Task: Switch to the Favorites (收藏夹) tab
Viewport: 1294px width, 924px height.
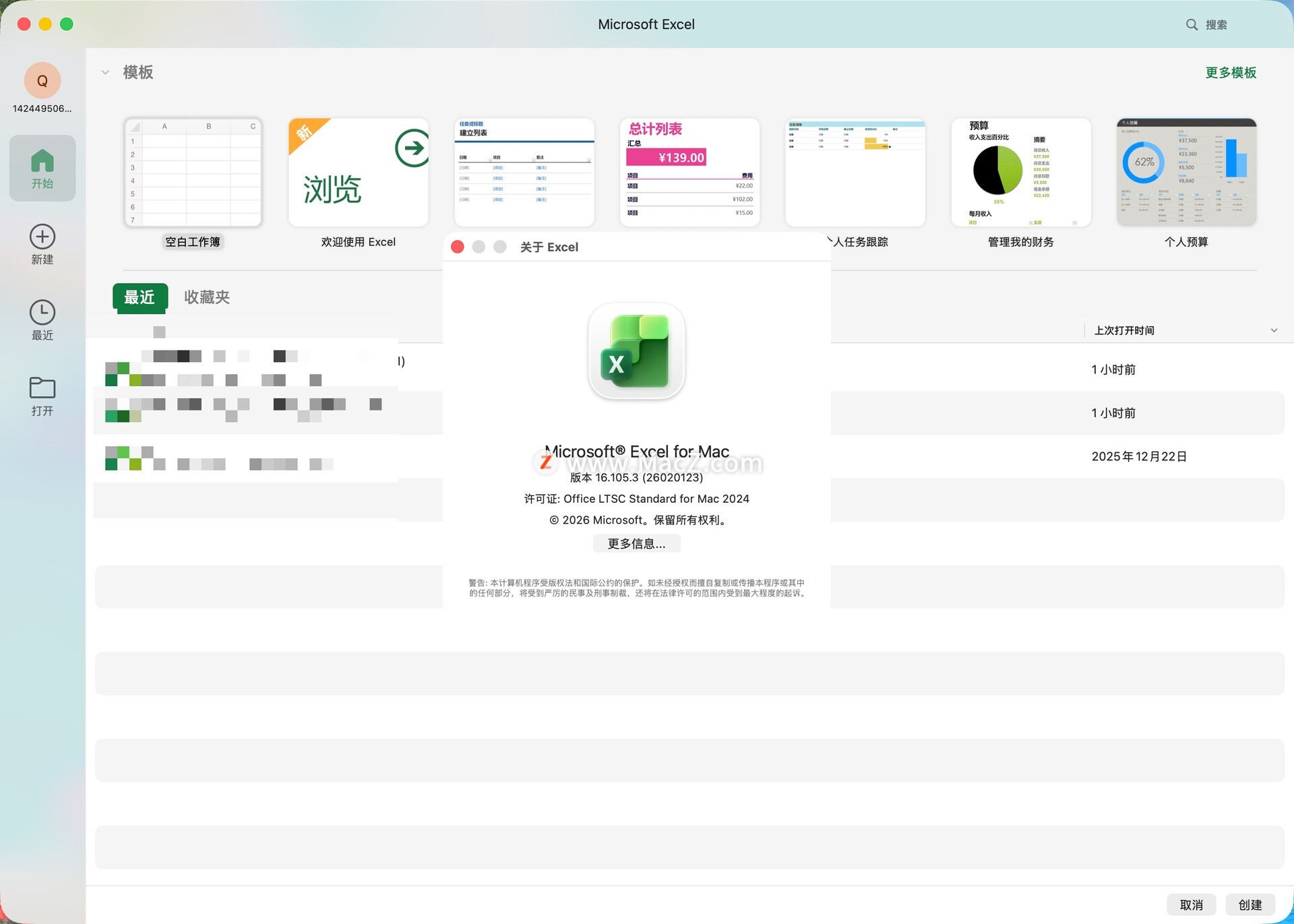Action: (x=207, y=297)
